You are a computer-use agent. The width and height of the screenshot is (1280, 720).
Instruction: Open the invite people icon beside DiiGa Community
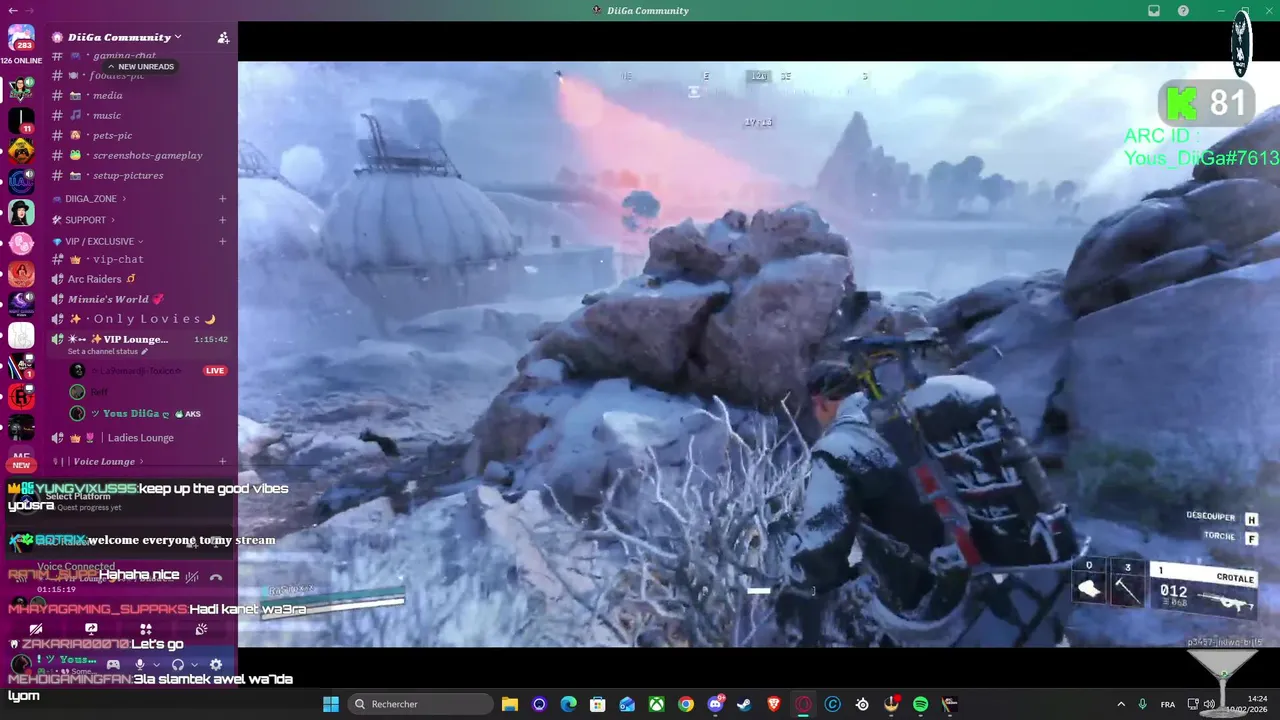click(x=223, y=38)
